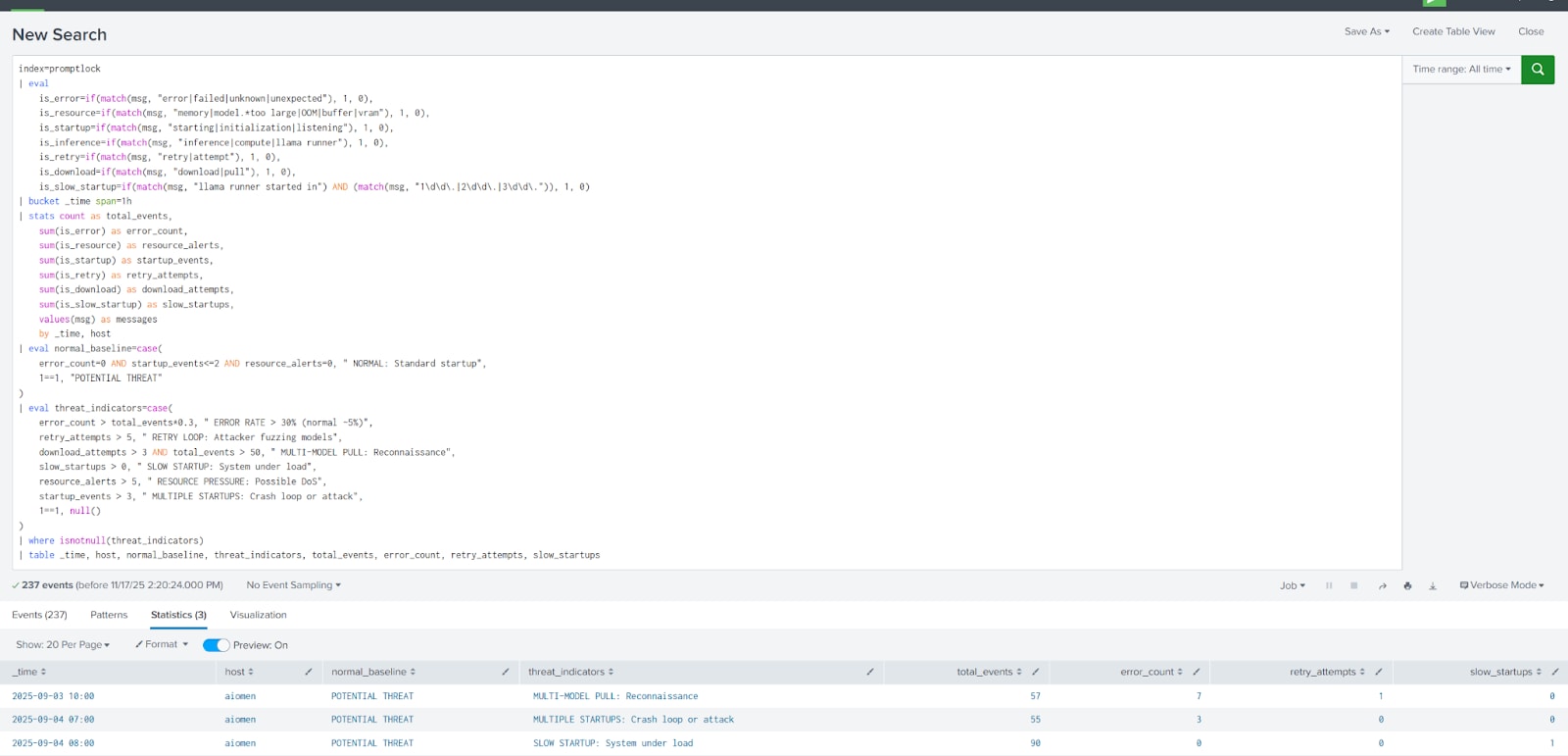Toggle the Preview switch off
This screenshot has width=1568, height=756.
pyautogui.click(x=216, y=645)
